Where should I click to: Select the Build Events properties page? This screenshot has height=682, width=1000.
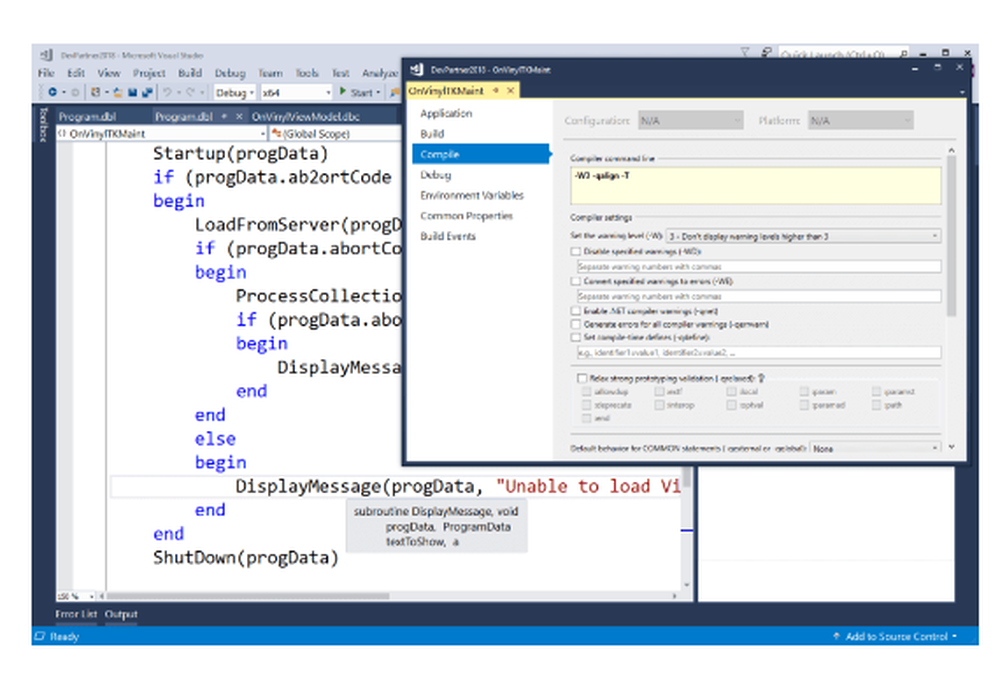(448, 236)
